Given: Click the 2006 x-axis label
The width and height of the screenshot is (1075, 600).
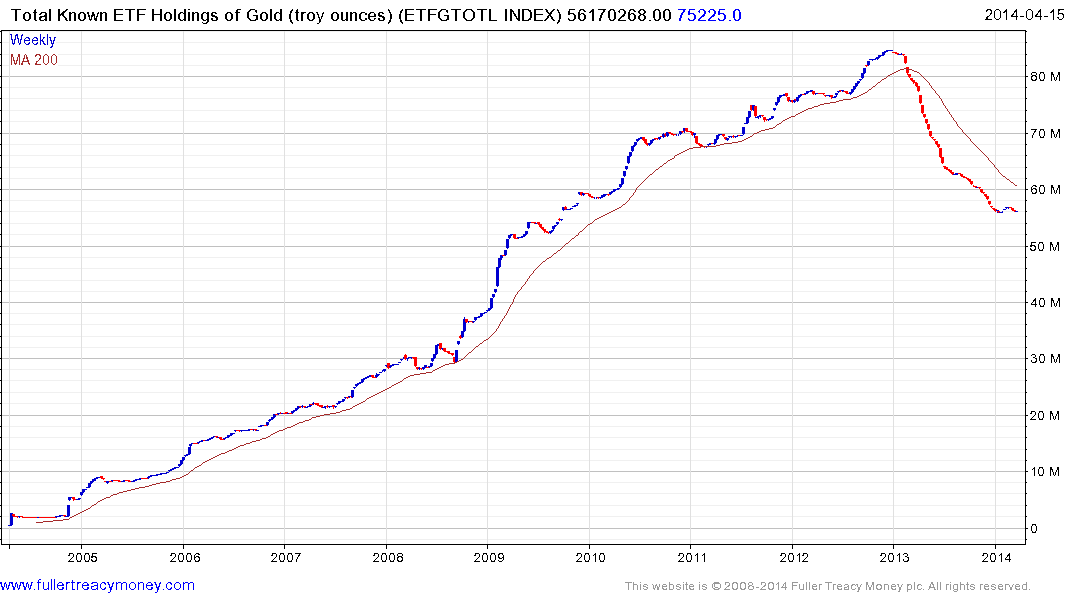Looking at the screenshot, I should (x=185, y=557).
